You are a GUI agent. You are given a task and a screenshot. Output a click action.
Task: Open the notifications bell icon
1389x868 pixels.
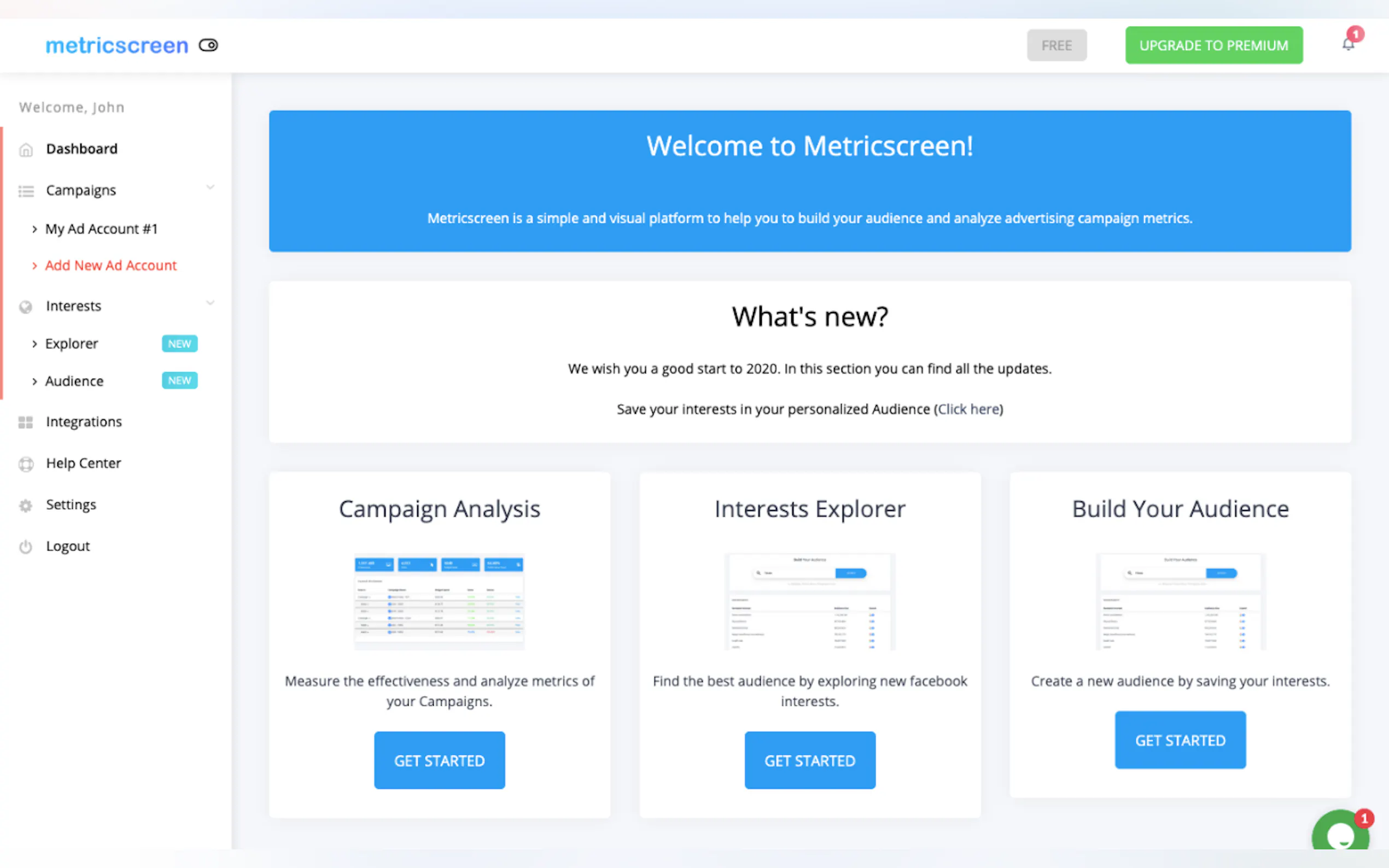coord(1347,44)
